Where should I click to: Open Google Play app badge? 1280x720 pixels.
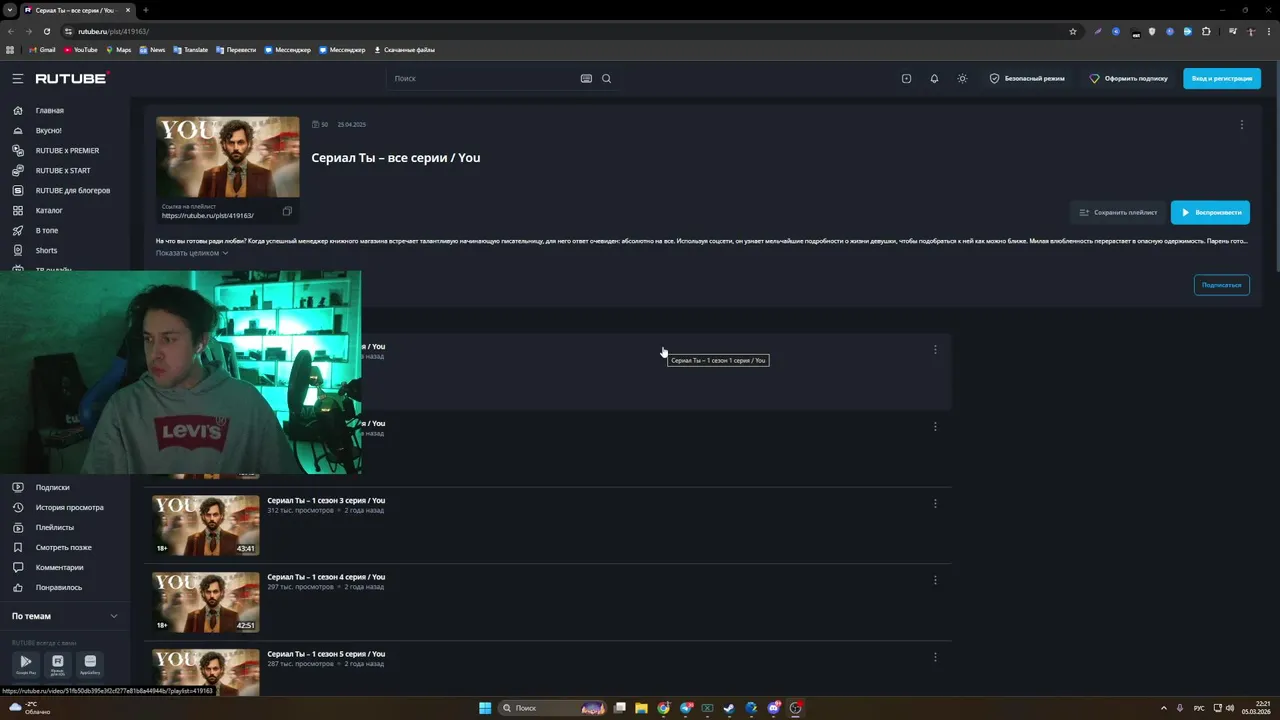(26, 664)
